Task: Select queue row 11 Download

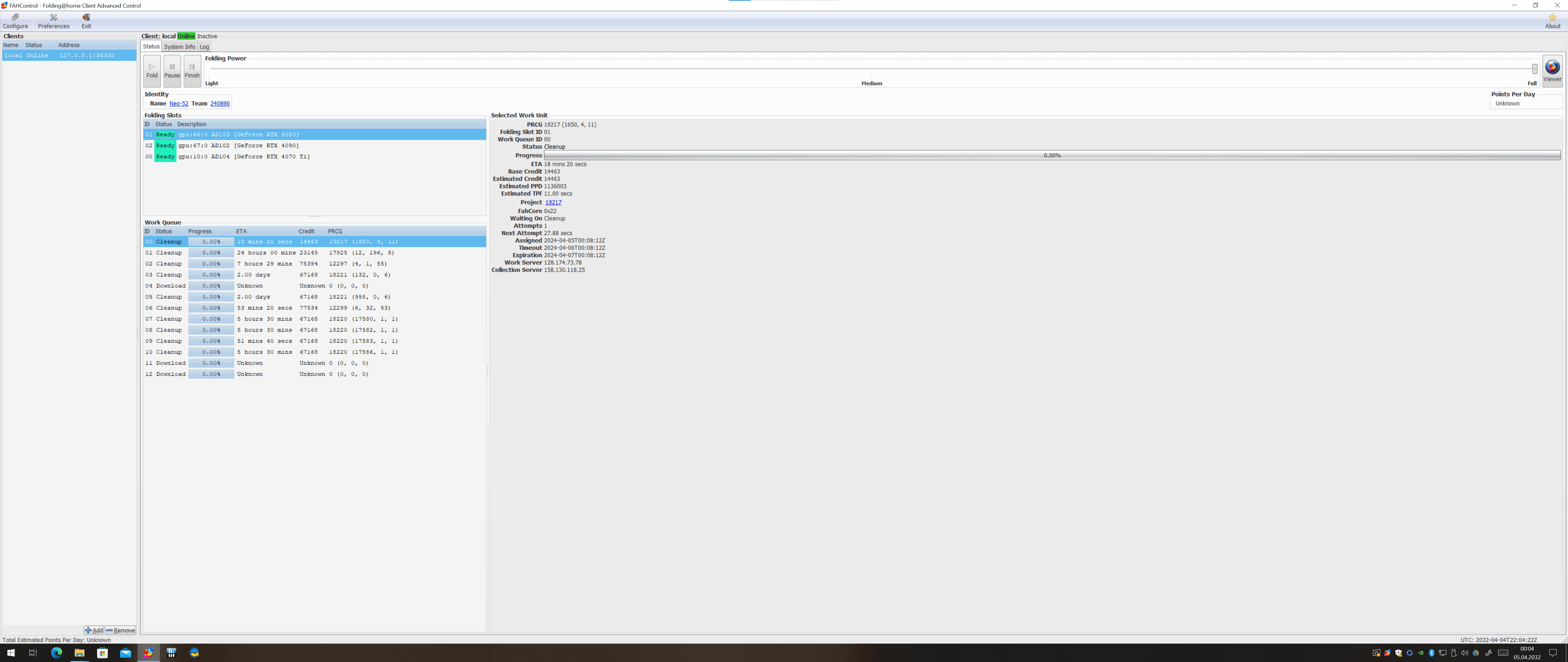Action: 315,363
